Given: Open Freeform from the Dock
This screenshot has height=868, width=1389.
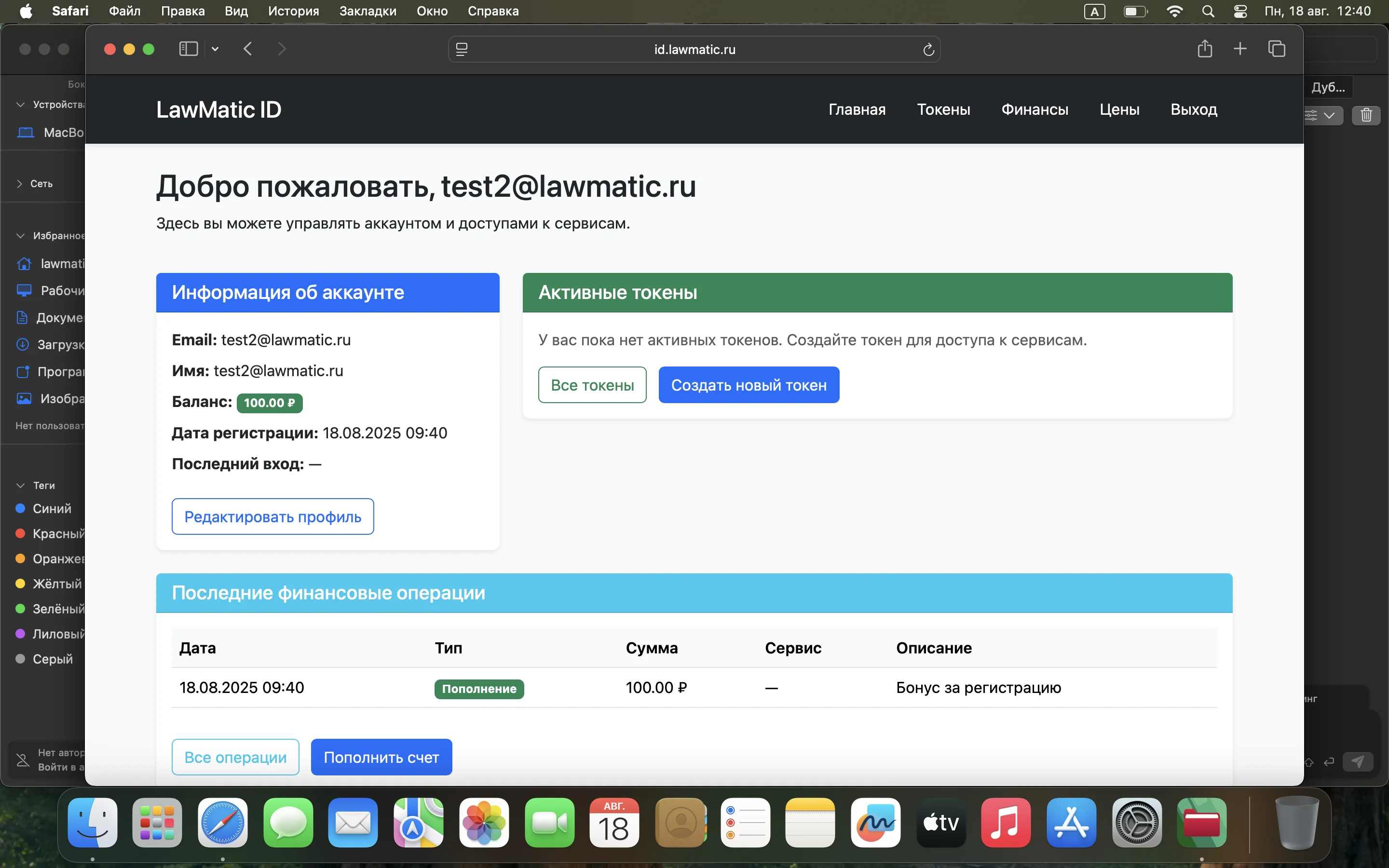Looking at the screenshot, I should (x=875, y=823).
